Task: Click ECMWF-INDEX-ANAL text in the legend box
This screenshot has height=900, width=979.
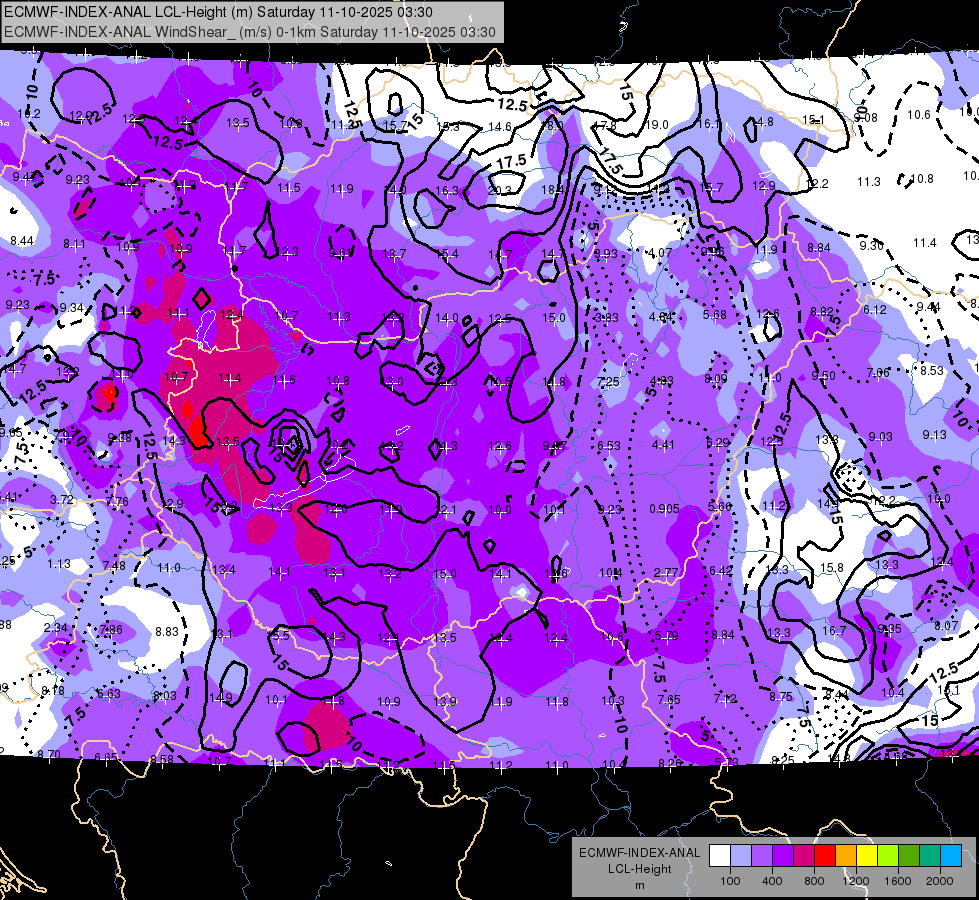Action: pyautogui.click(x=639, y=853)
